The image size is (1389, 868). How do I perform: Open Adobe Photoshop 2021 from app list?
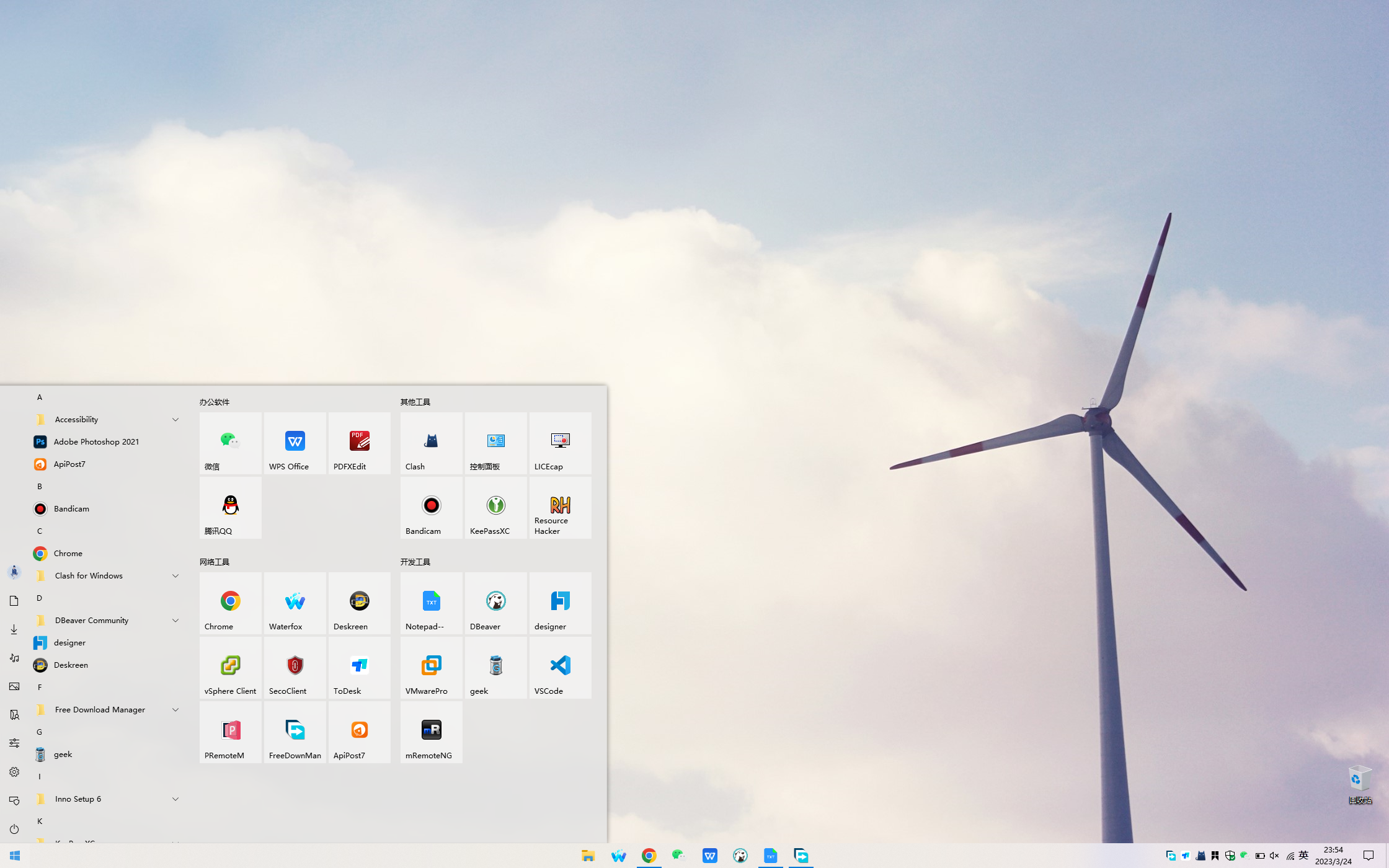tap(96, 442)
